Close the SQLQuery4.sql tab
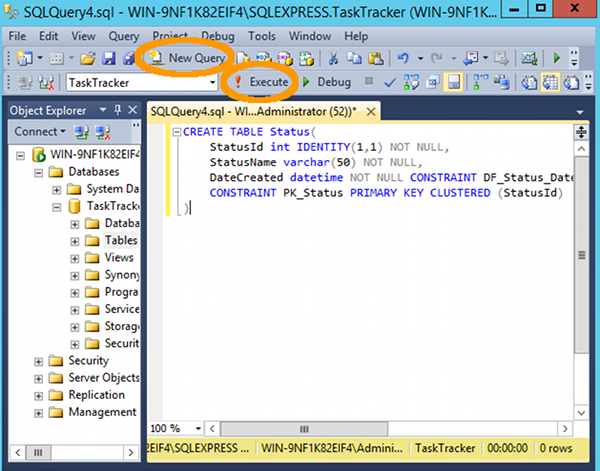This screenshot has width=600, height=471. point(371,112)
